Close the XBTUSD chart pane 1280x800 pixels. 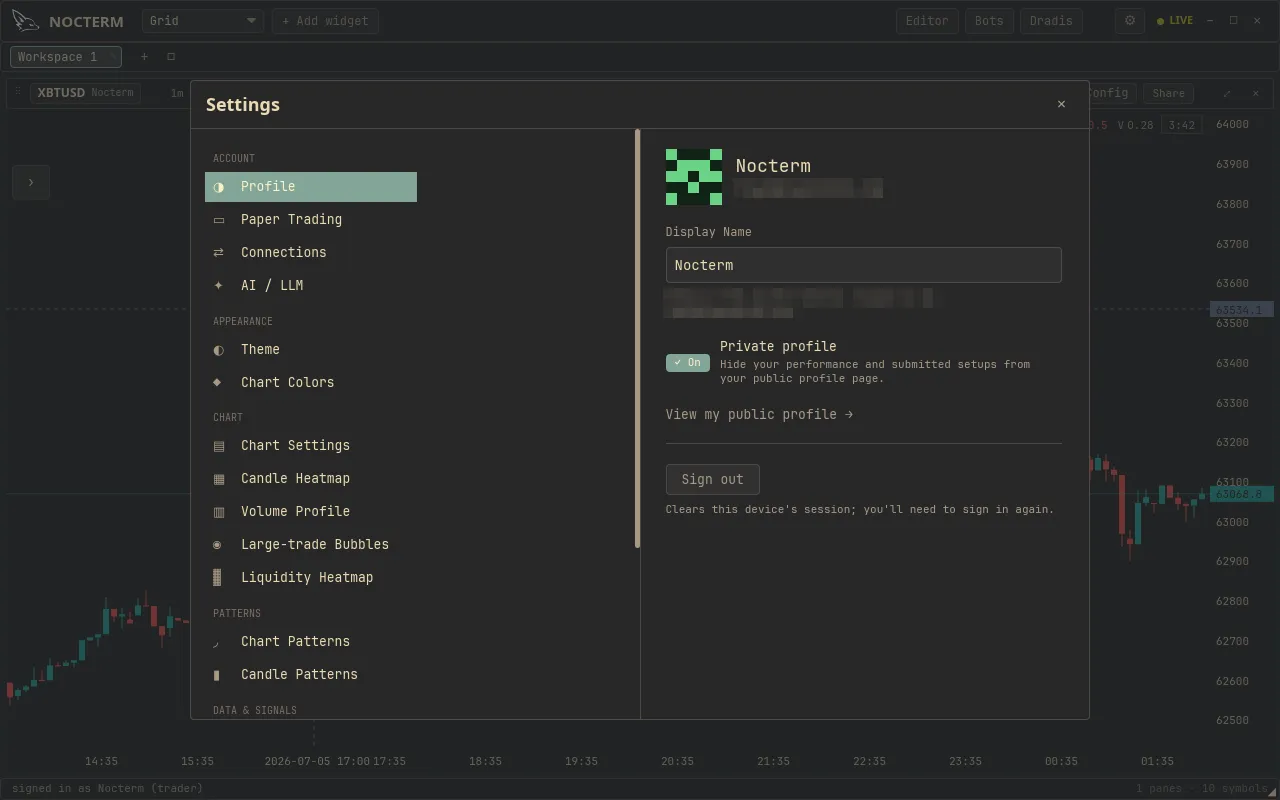pos(1256,93)
